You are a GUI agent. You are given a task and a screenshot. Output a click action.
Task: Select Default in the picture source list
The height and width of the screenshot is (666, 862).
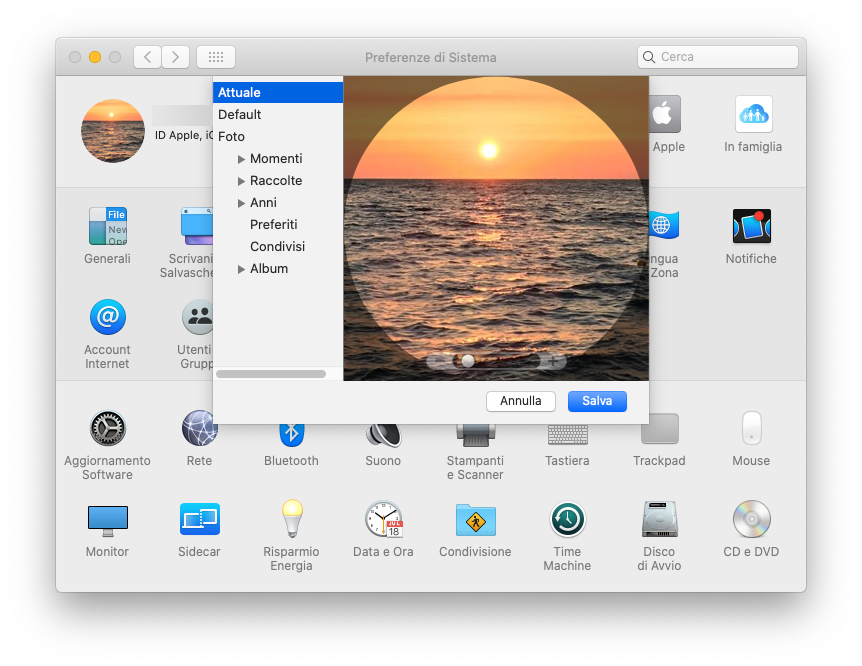pos(240,115)
